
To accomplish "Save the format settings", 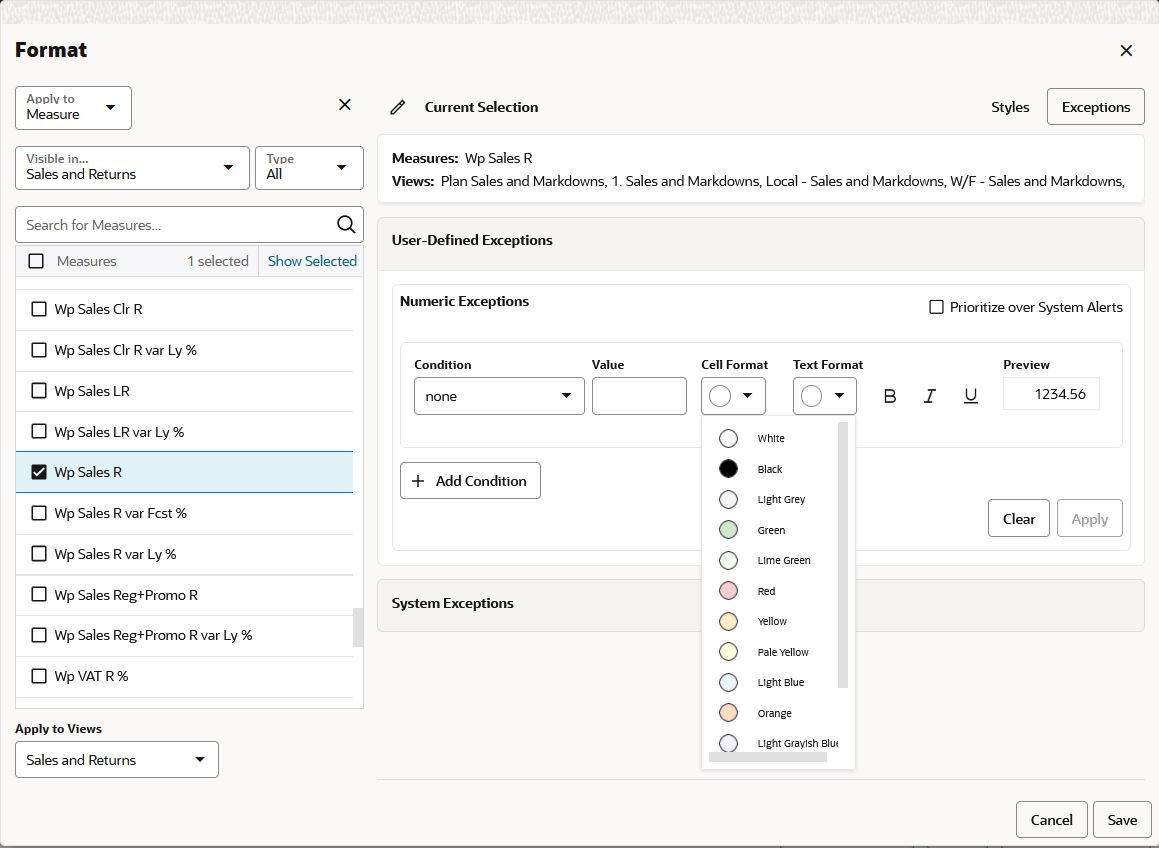I will pyautogui.click(x=1121, y=819).
